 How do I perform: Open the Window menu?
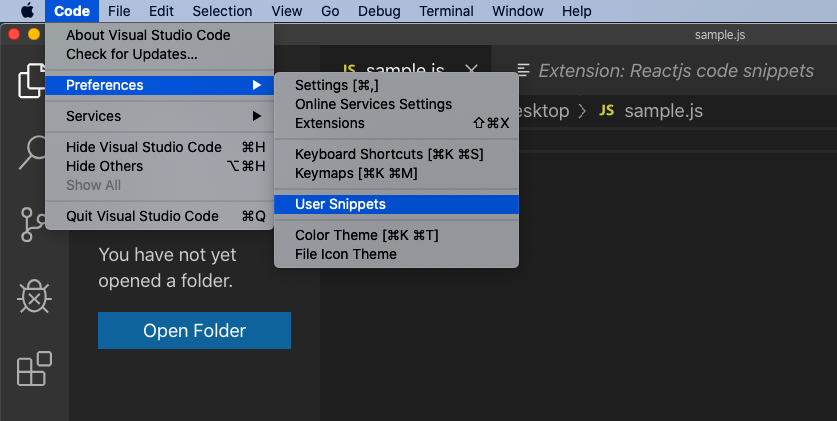tap(518, 11)
